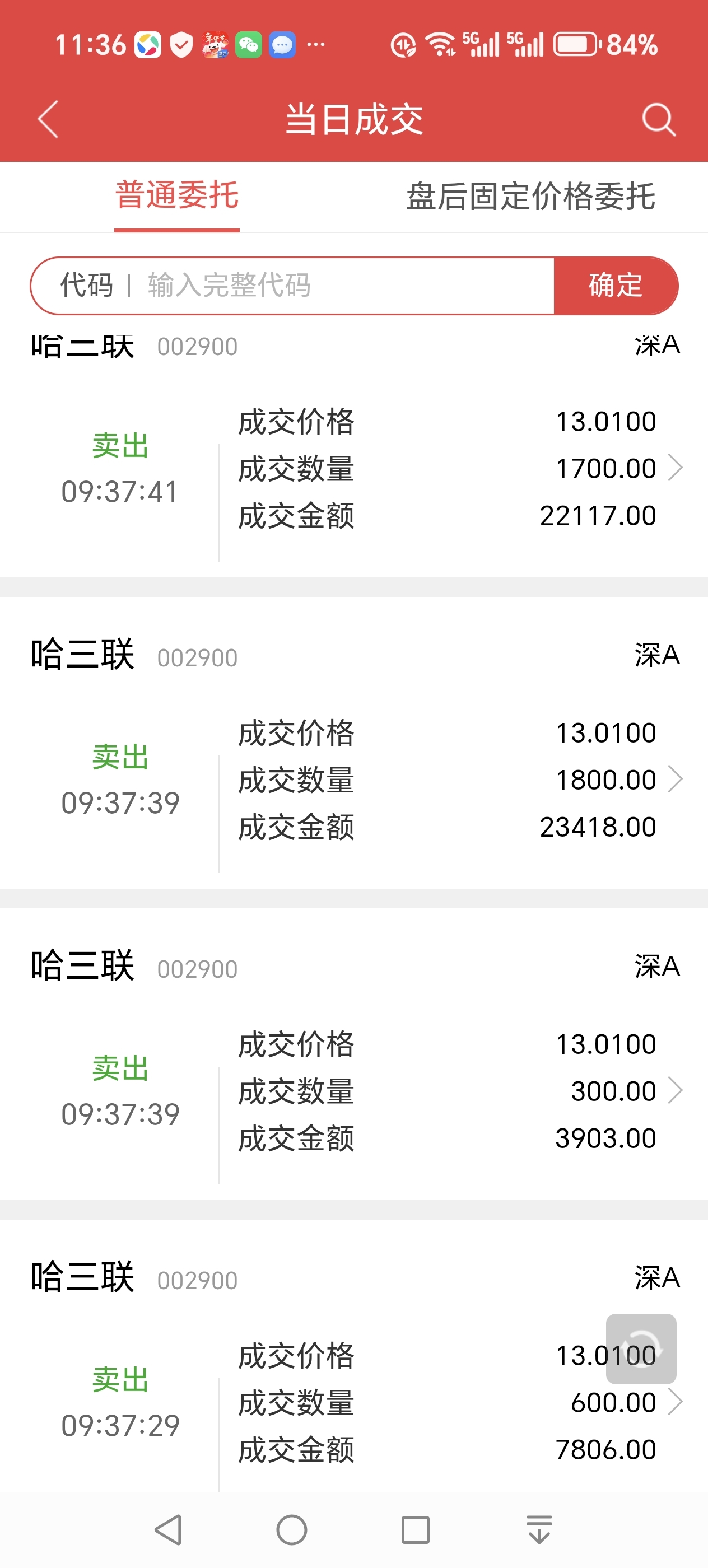Screen dimensions: 708x1568
Task: Tap the back arrow icon
Action: click(48, 119)
